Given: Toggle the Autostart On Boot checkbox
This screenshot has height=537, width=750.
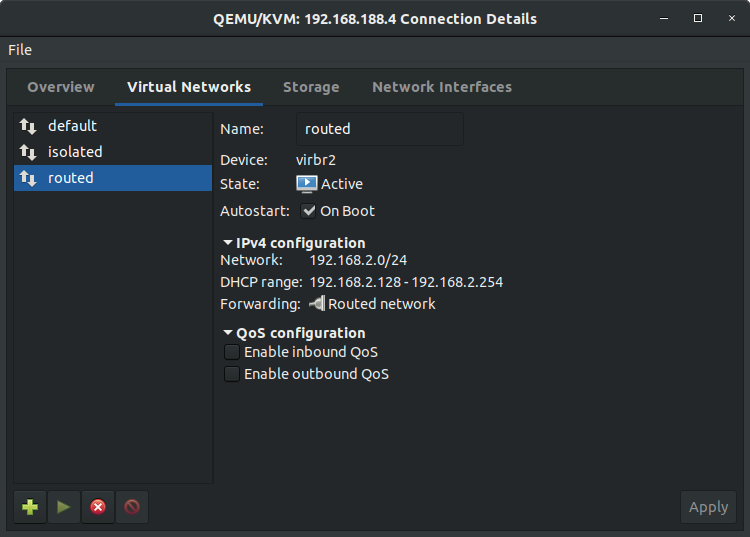Looking at the screenshot, I should 309,211.
